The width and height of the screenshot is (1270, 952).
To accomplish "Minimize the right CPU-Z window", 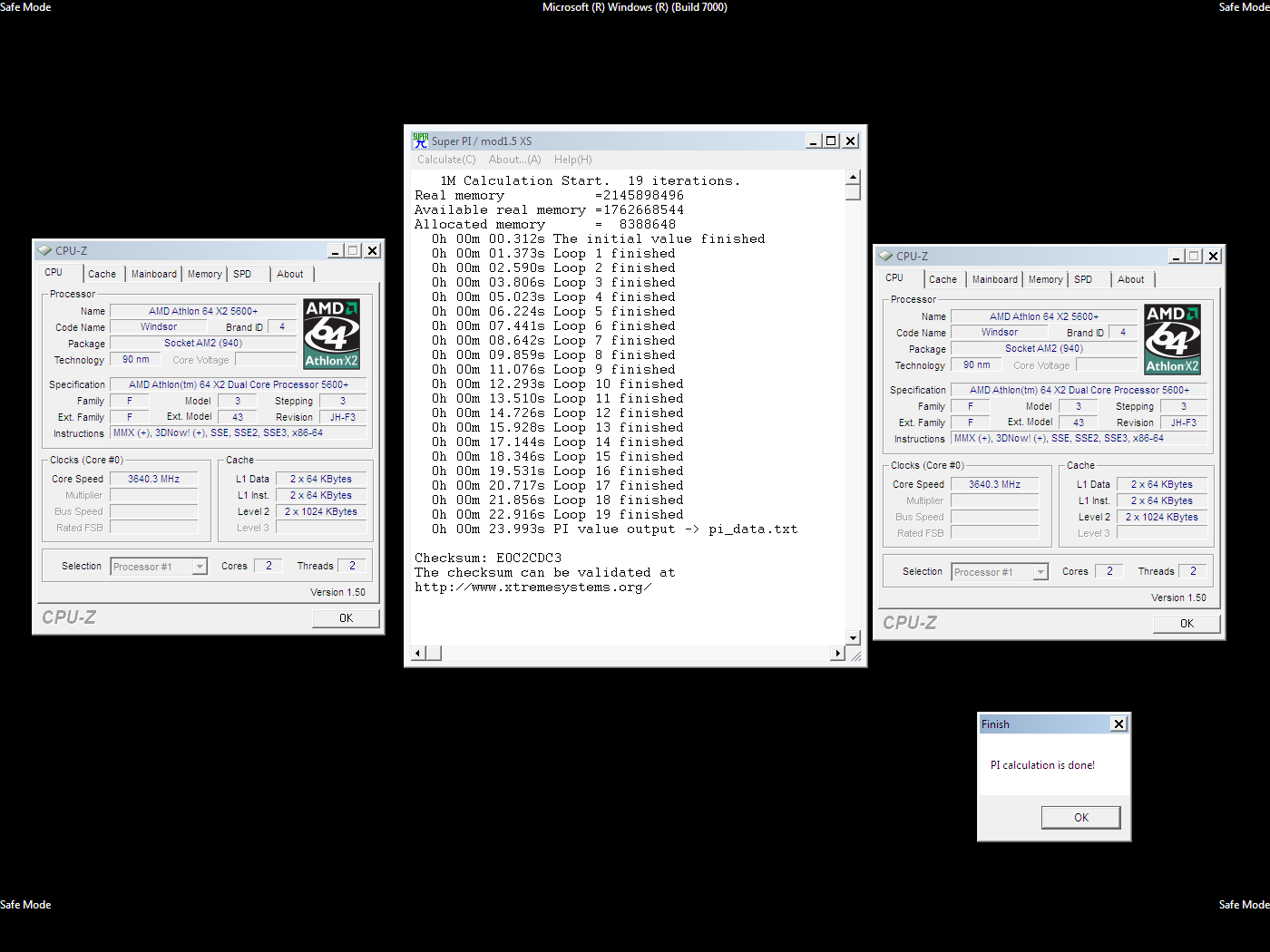I will tap(1177, 256).
